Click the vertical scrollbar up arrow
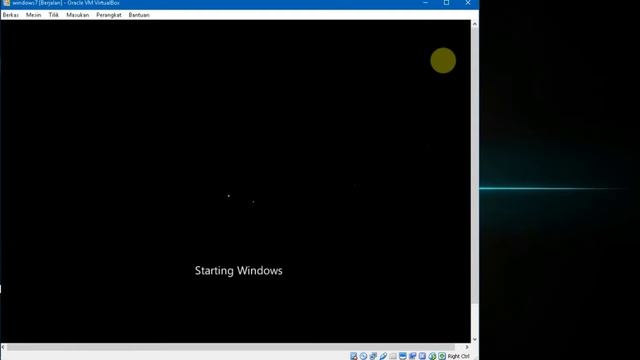 point(475,24)
